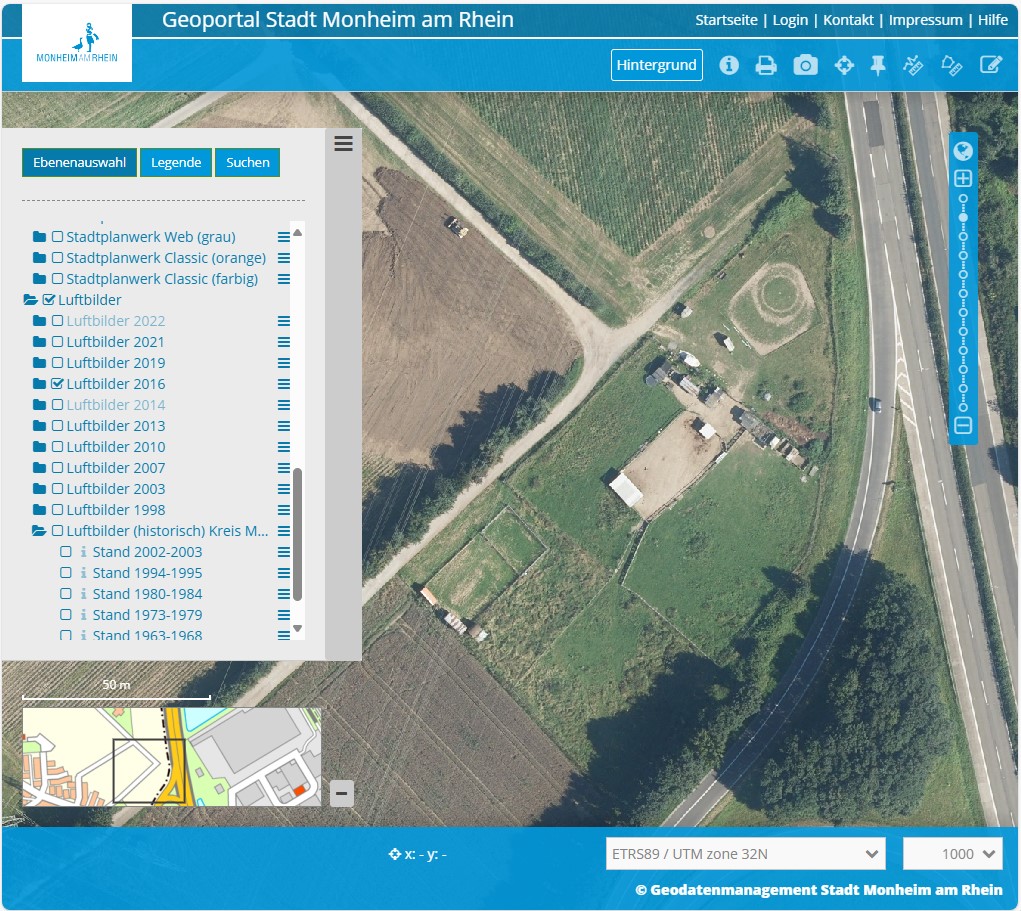The image size is (1021, 911).
Task: Select the area measuring tool
Action: (951, 65)
